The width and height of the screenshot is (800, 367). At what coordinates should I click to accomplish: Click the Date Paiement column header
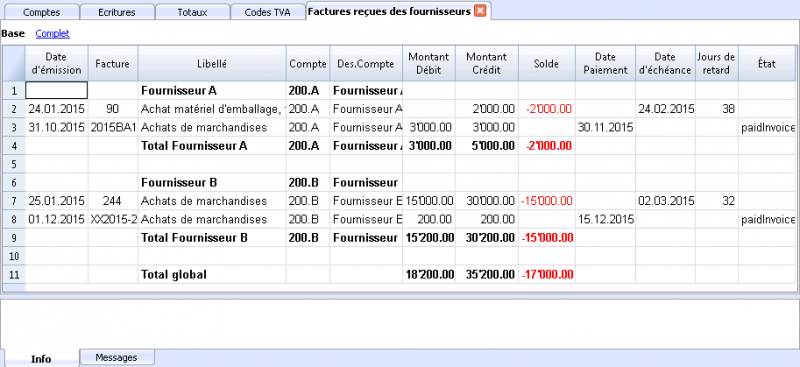pyautogui.click(x=605, y=63)
